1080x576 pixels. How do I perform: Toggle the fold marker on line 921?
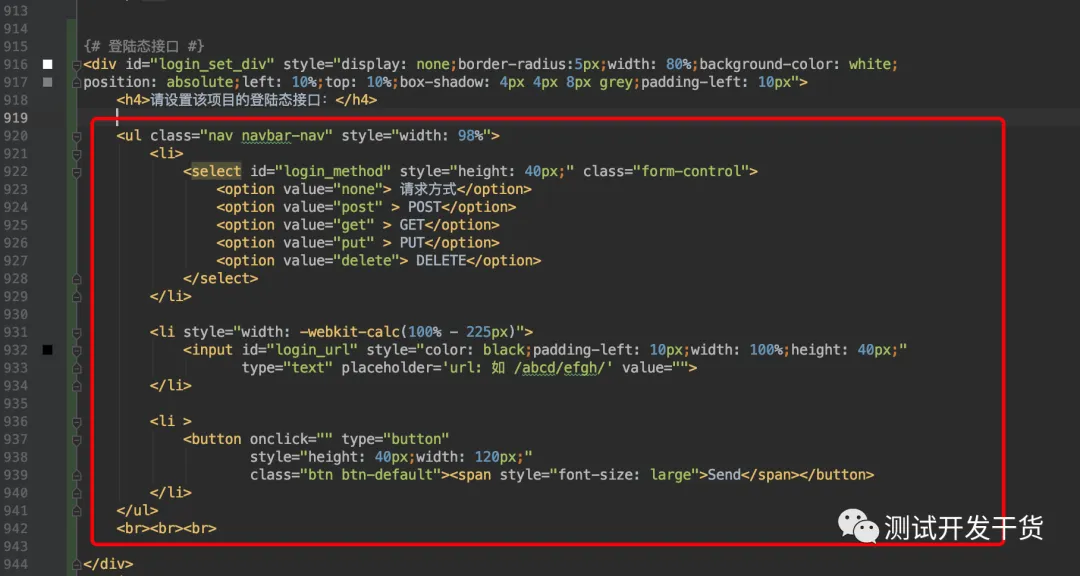tap(76, 154)
